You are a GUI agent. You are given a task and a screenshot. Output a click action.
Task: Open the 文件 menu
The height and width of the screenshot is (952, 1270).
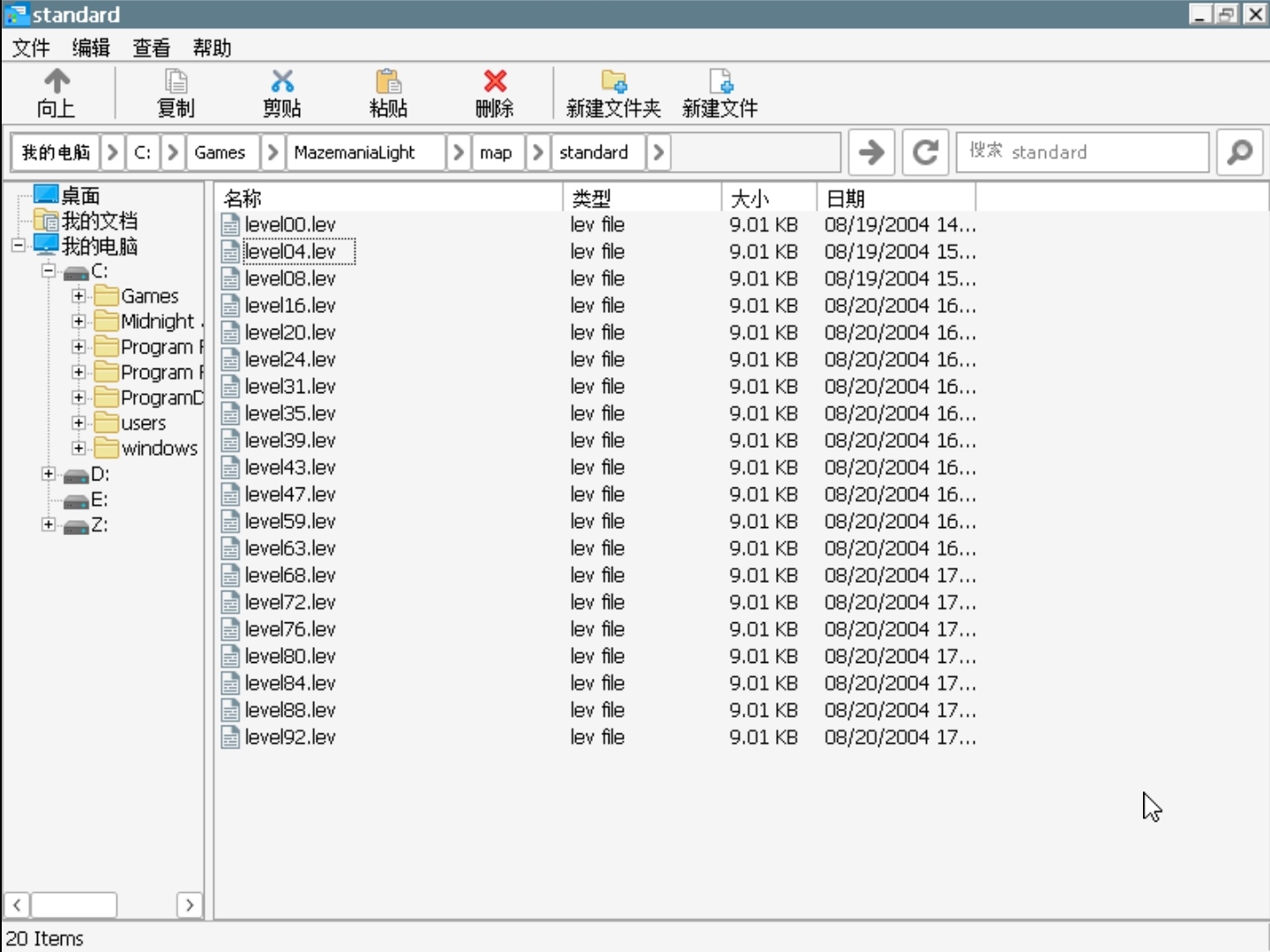31,48
